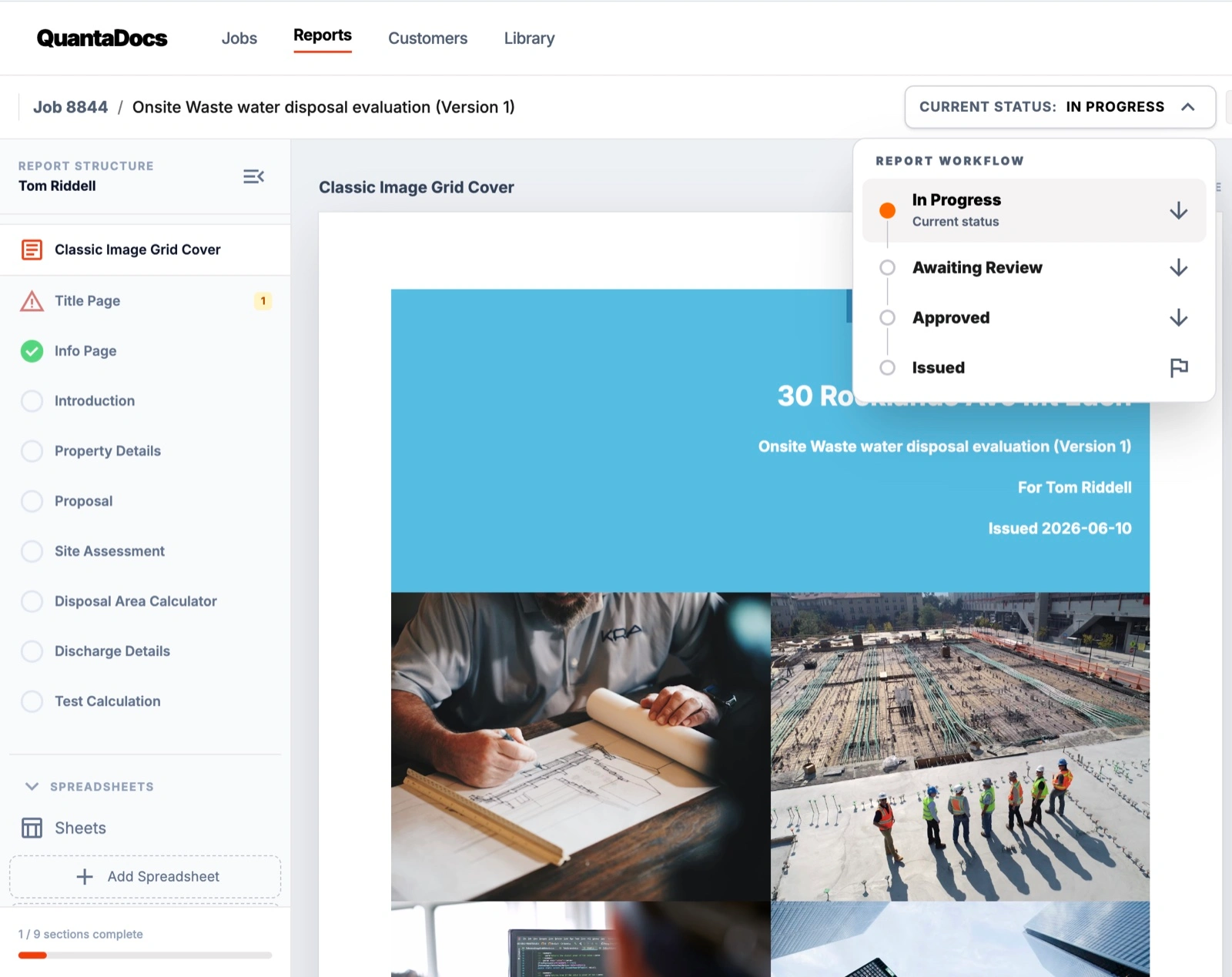Click the 'Issued 2026-06-10' cover text
Screen dimensions: 1232x977
point(1060,528)
